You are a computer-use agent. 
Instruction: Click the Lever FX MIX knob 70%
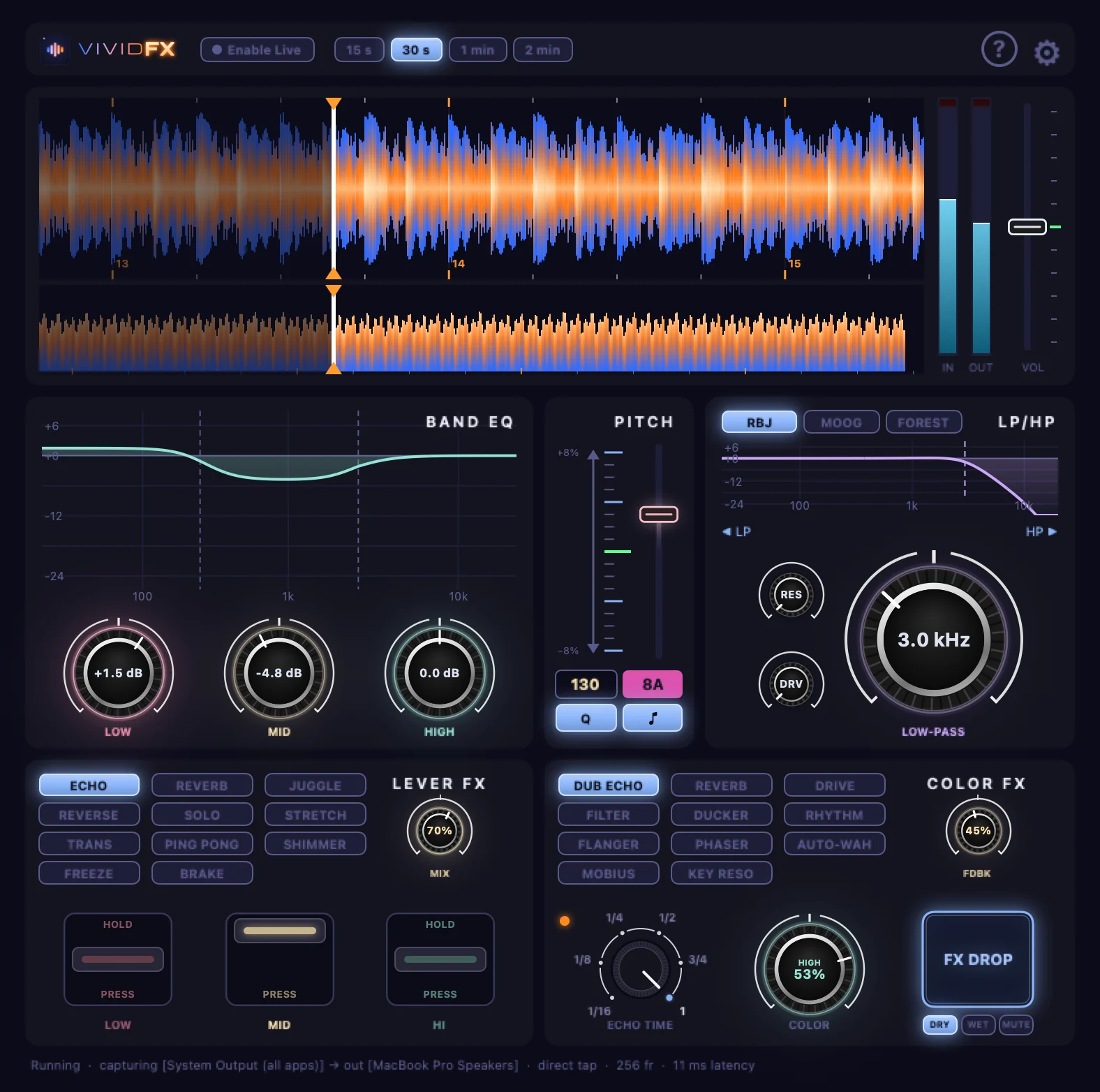point(439,830)
